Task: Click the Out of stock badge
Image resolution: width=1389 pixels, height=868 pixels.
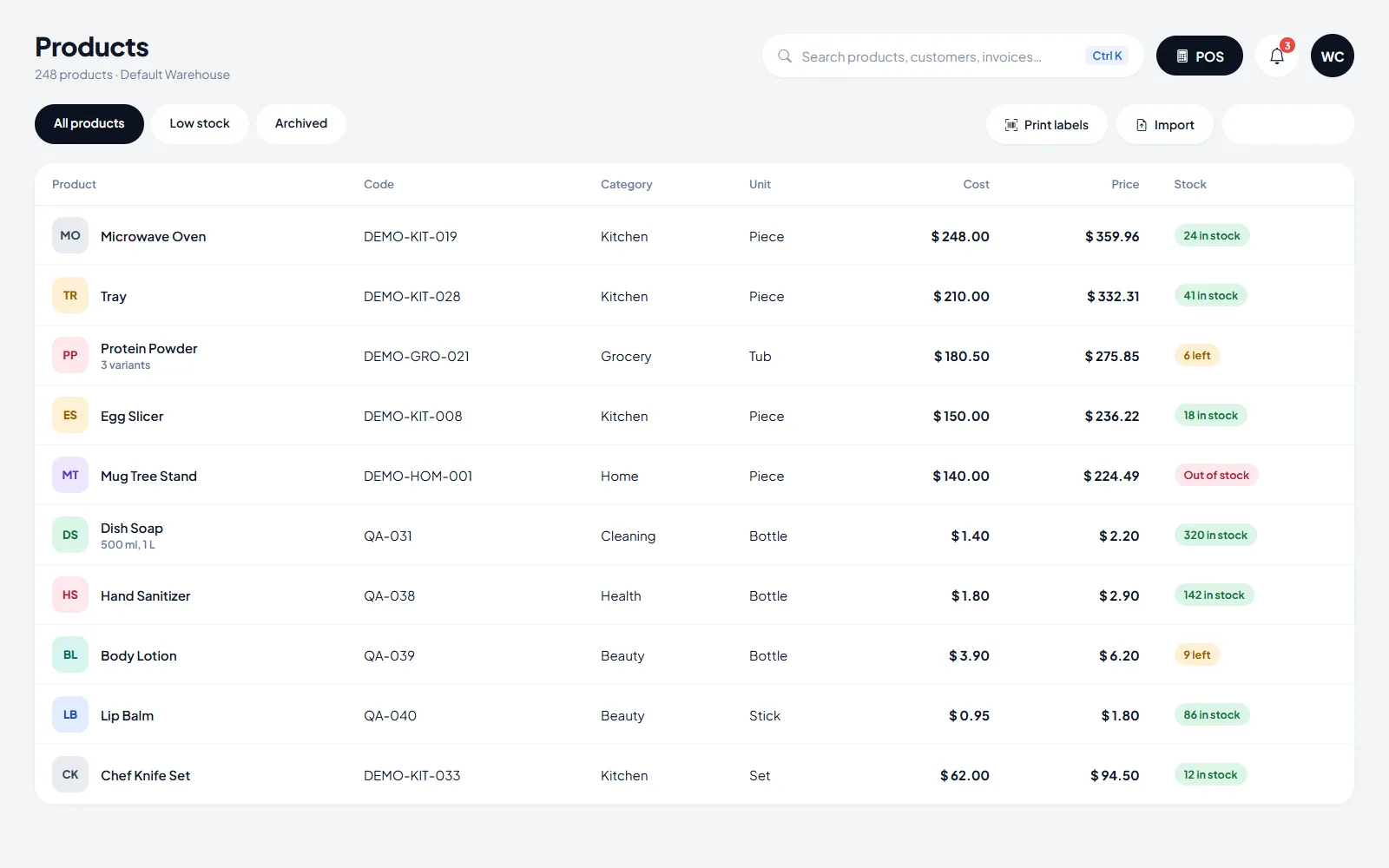Action: [x=1216, y=475]
